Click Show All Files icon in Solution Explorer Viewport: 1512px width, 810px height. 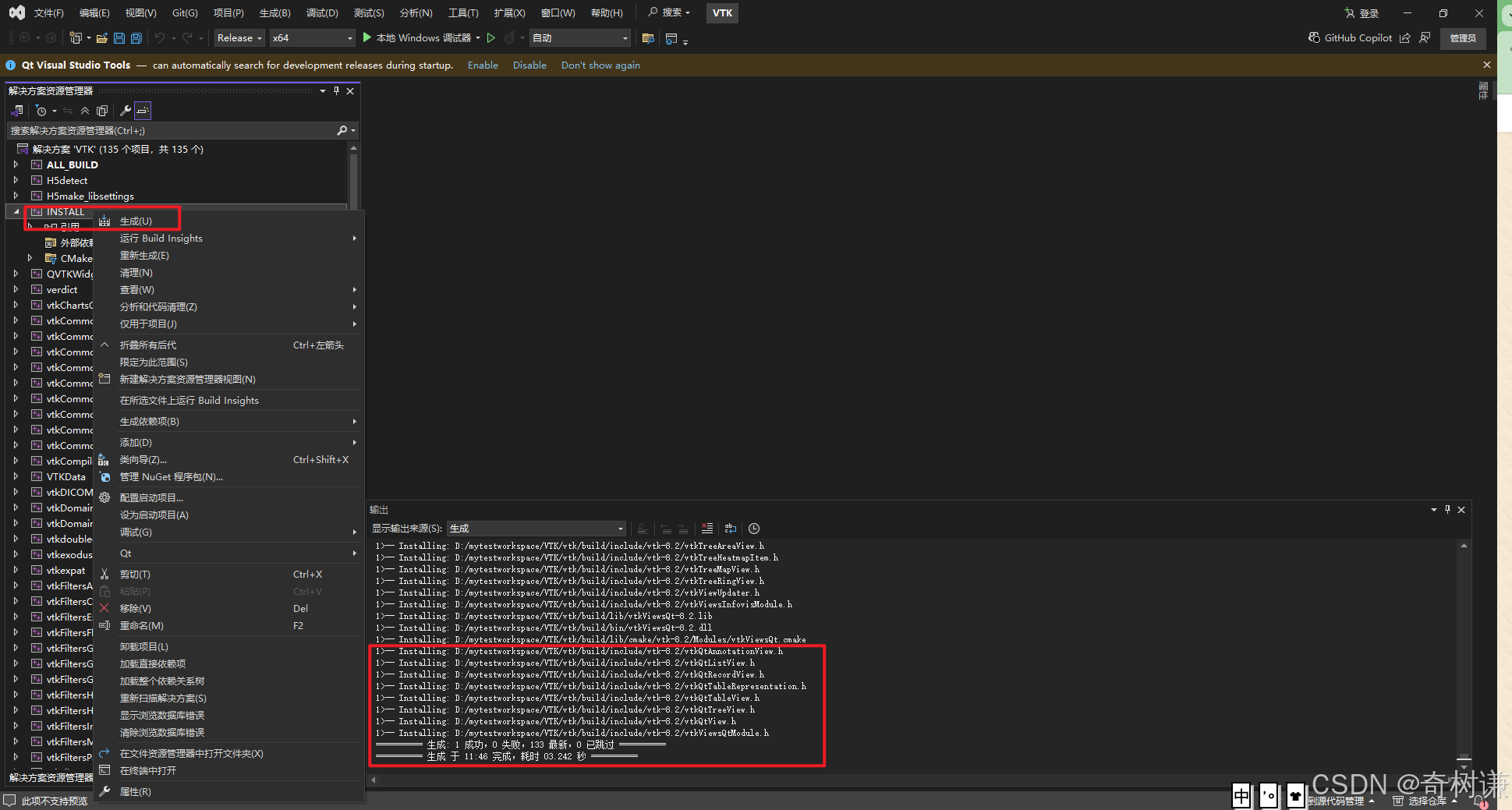(x=102, y=111)
